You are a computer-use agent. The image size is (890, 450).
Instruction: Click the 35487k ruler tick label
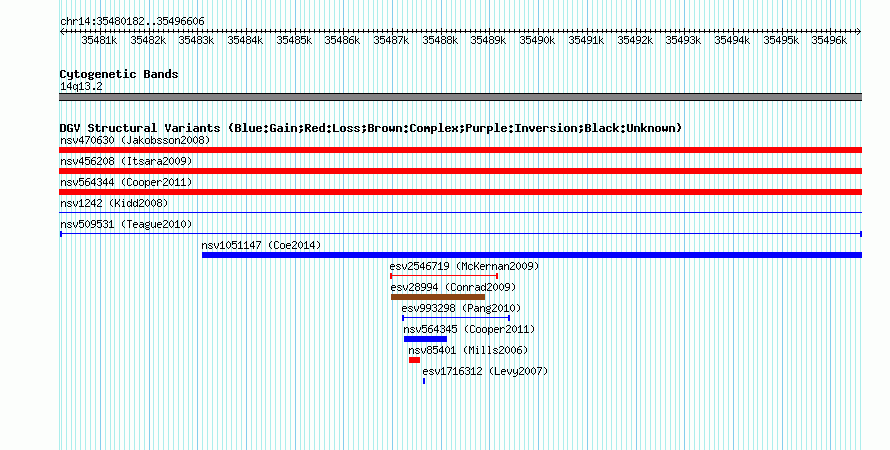pos(391,40)
